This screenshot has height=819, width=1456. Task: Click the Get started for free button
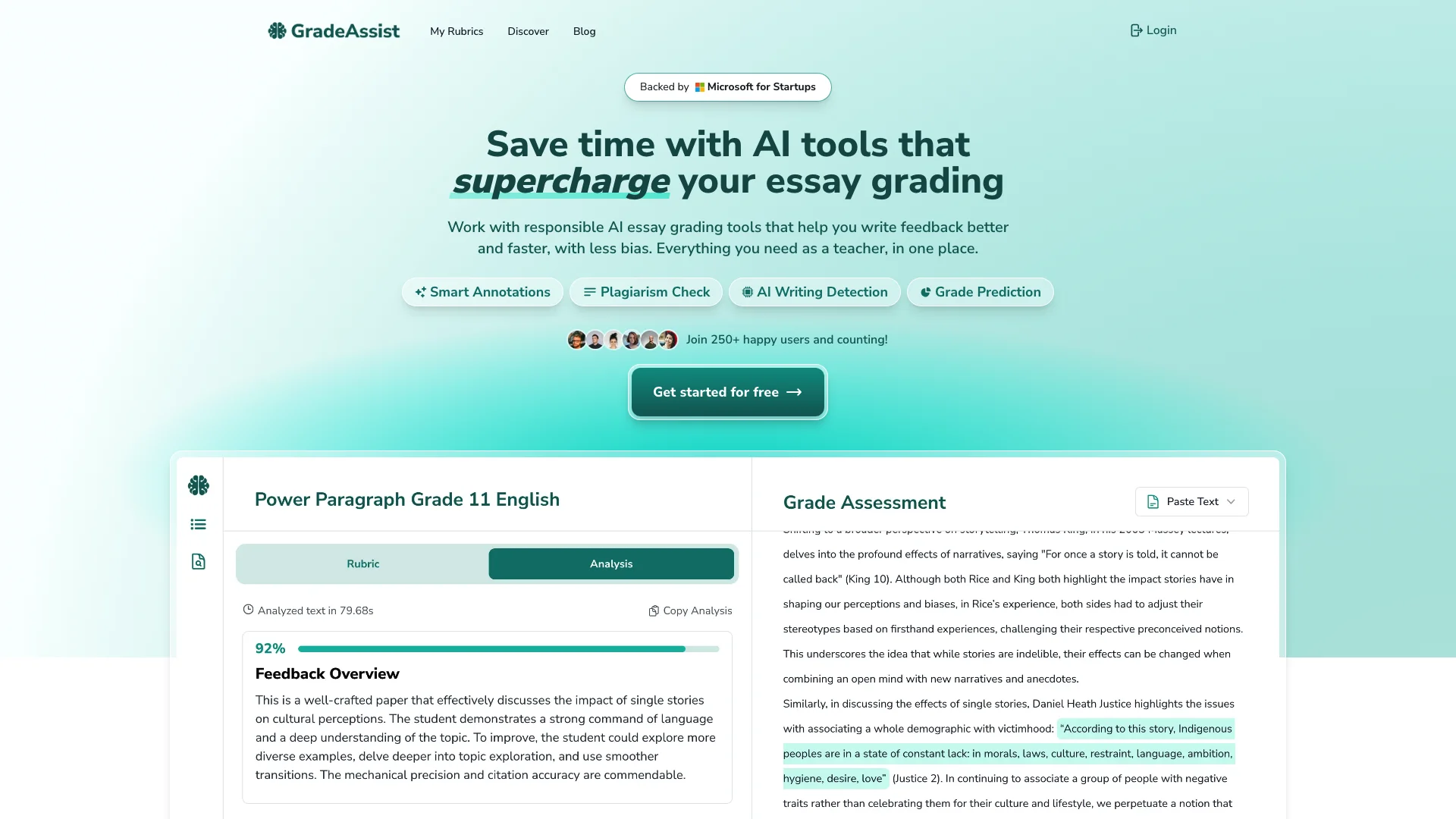(728, 392)
